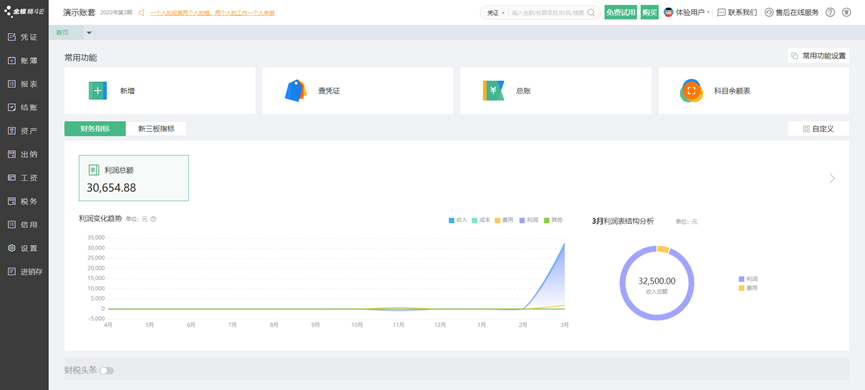Toggle the 其他 legend swatch
865x390 pixels.
(547, 220)
